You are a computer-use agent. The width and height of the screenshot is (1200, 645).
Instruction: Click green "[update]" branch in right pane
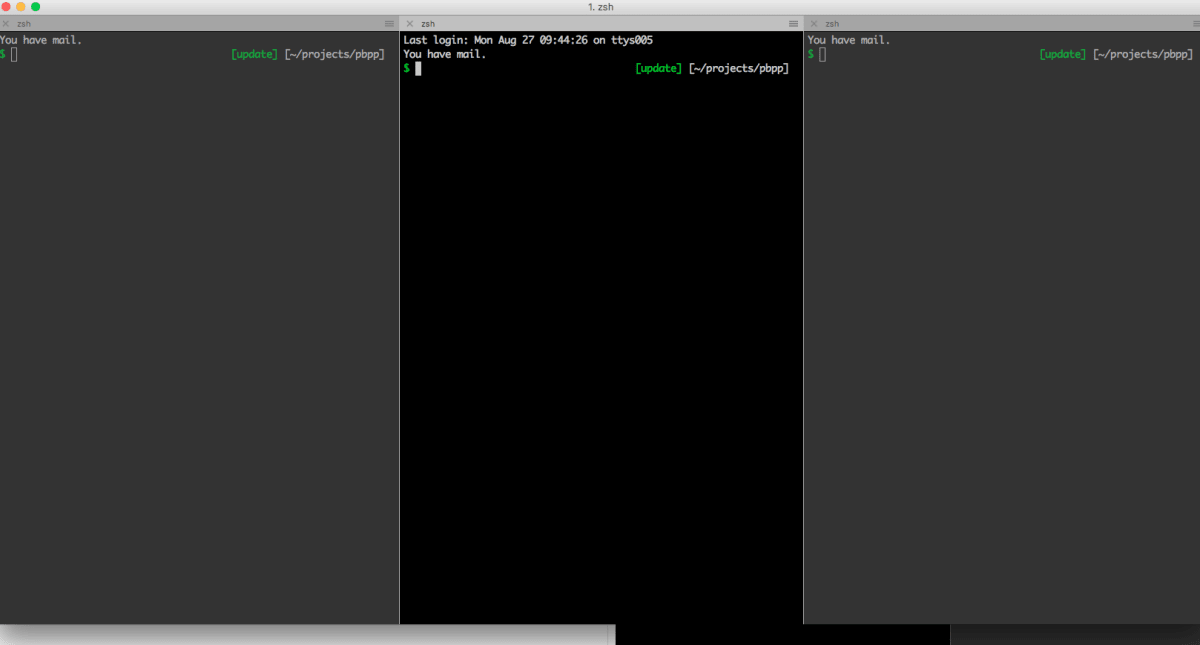click(1062, 54)
